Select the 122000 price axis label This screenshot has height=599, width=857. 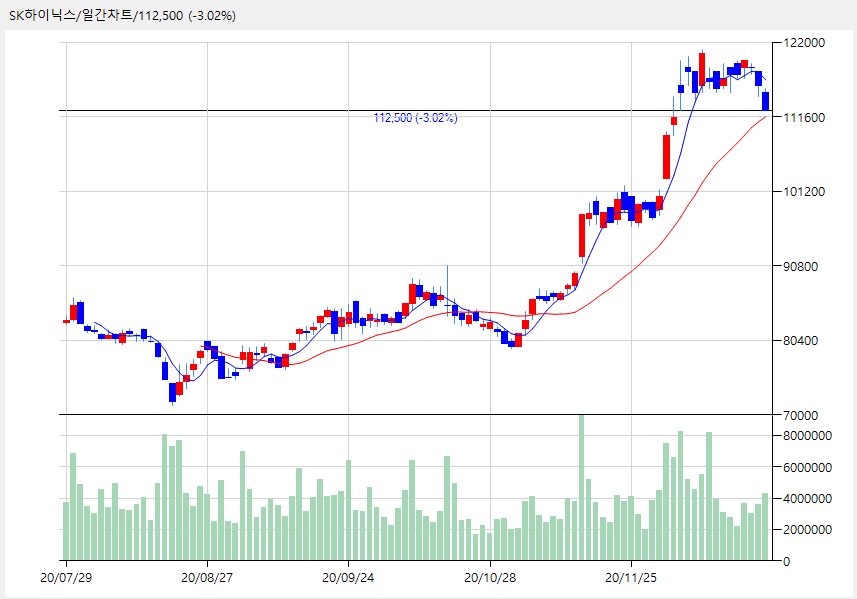coord(804,43)
